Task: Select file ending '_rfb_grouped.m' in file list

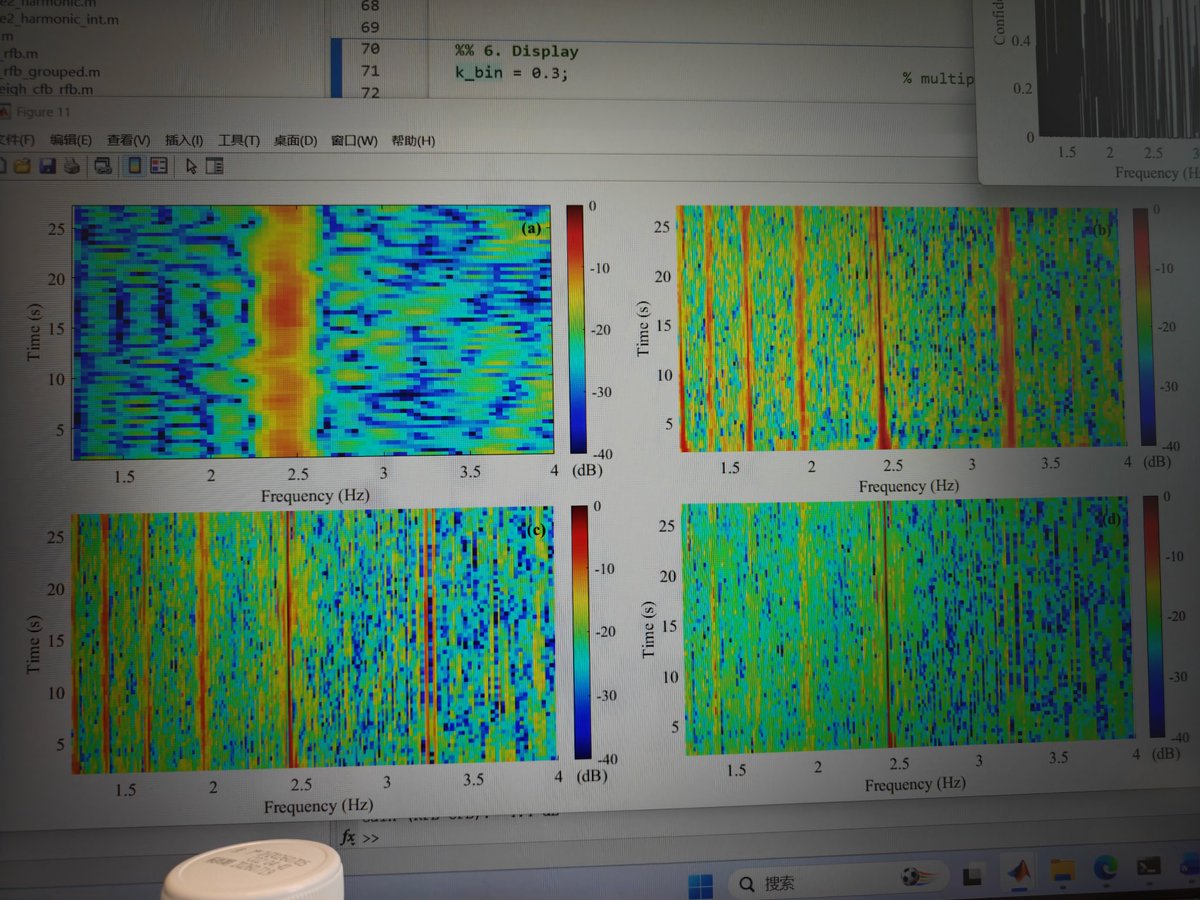Action: pyautogui.click(x=50, y=72)
